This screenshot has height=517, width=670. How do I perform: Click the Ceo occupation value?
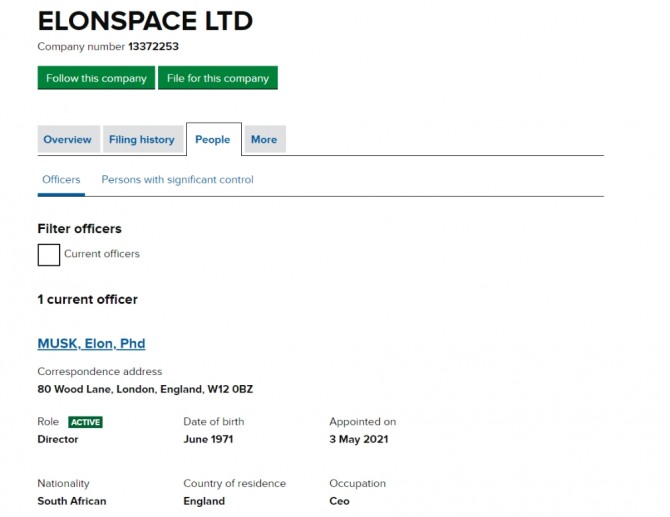point(340,501)
